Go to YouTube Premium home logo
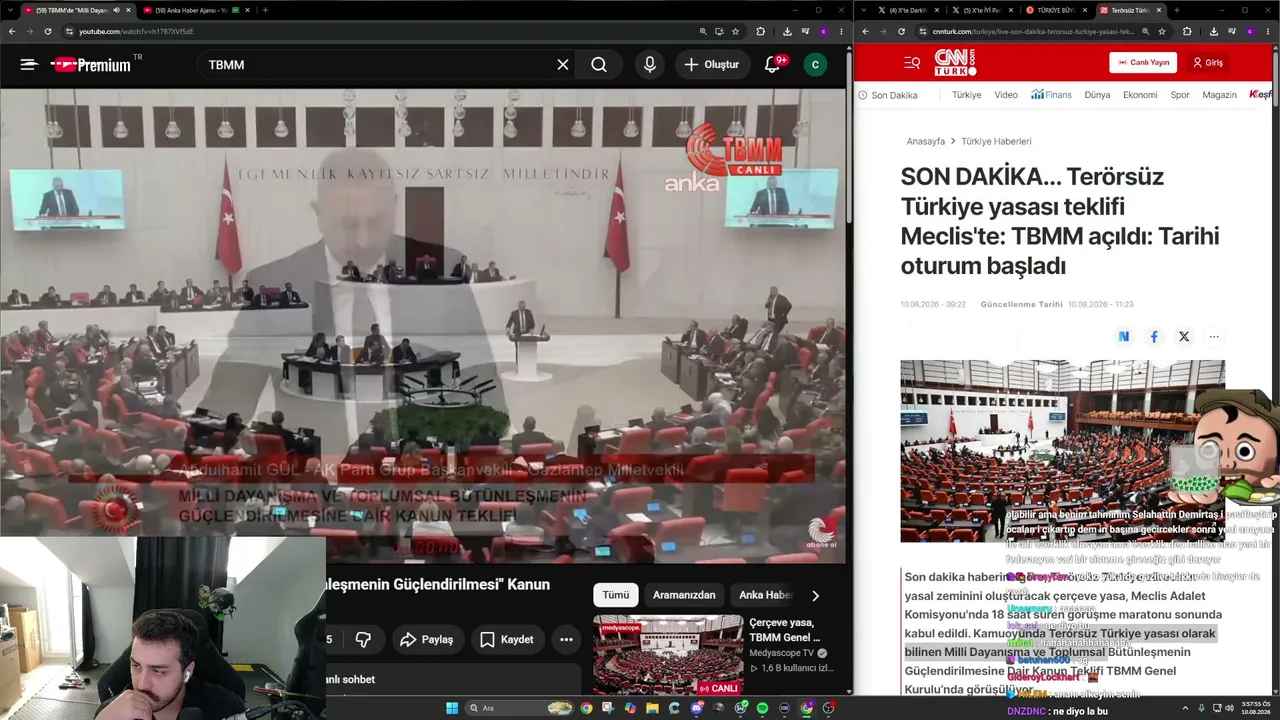 pyautogui.click(x=91, y=65)
